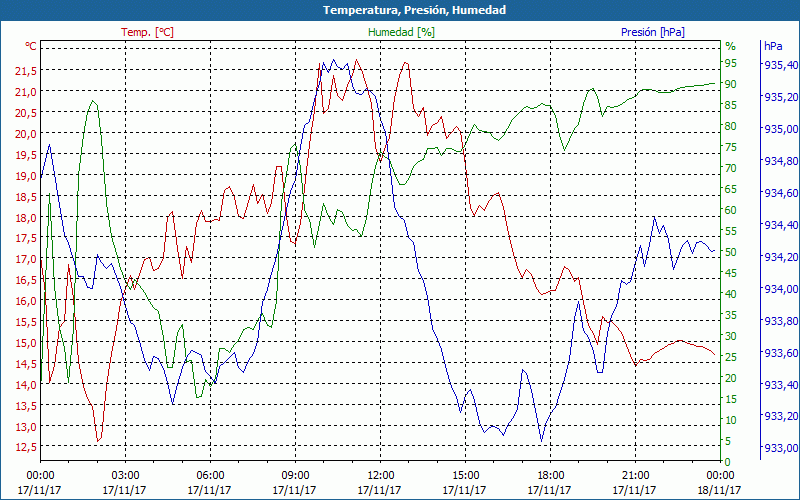Click the 19,0 temperature axis value
The width and height of the screenshot is (800, 500).
click(26, 175)
